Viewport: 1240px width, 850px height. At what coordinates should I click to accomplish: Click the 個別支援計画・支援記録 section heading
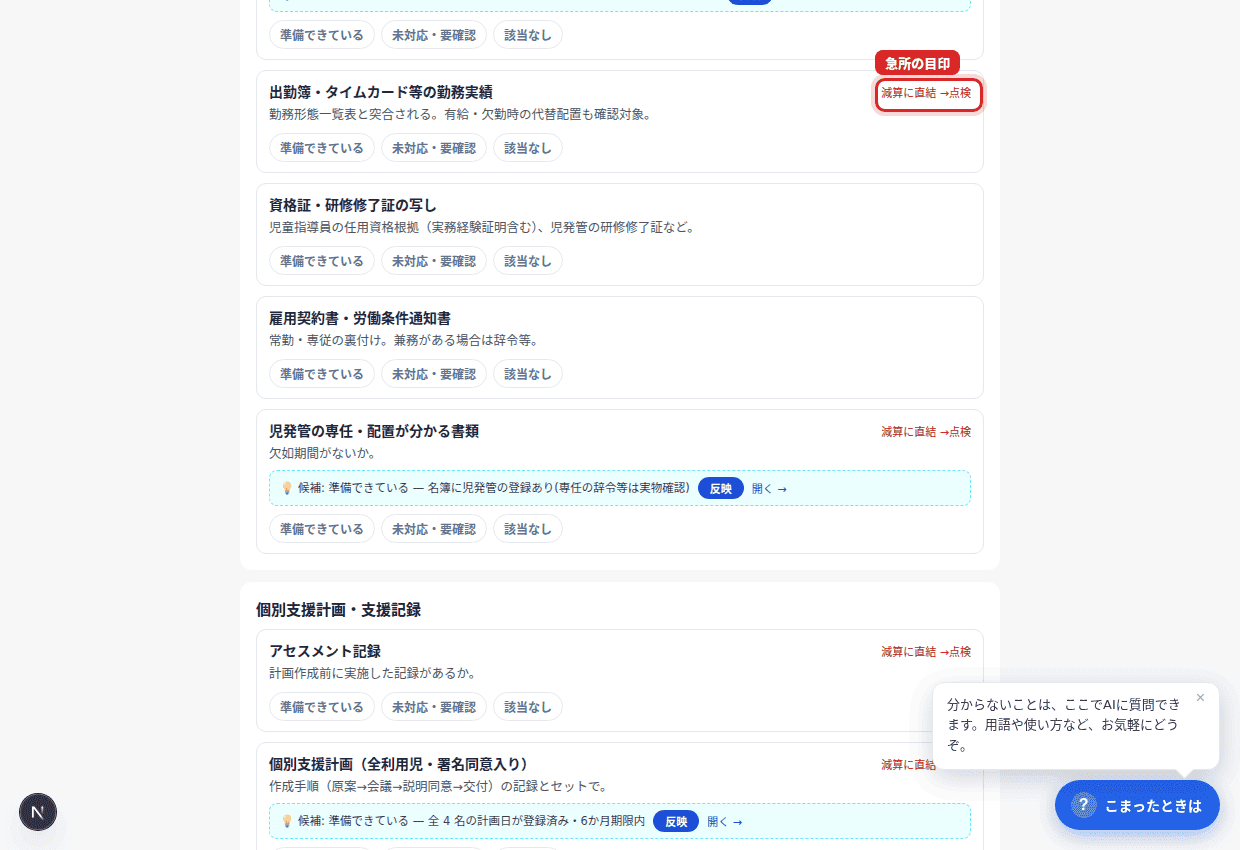(x=338, y=610)
